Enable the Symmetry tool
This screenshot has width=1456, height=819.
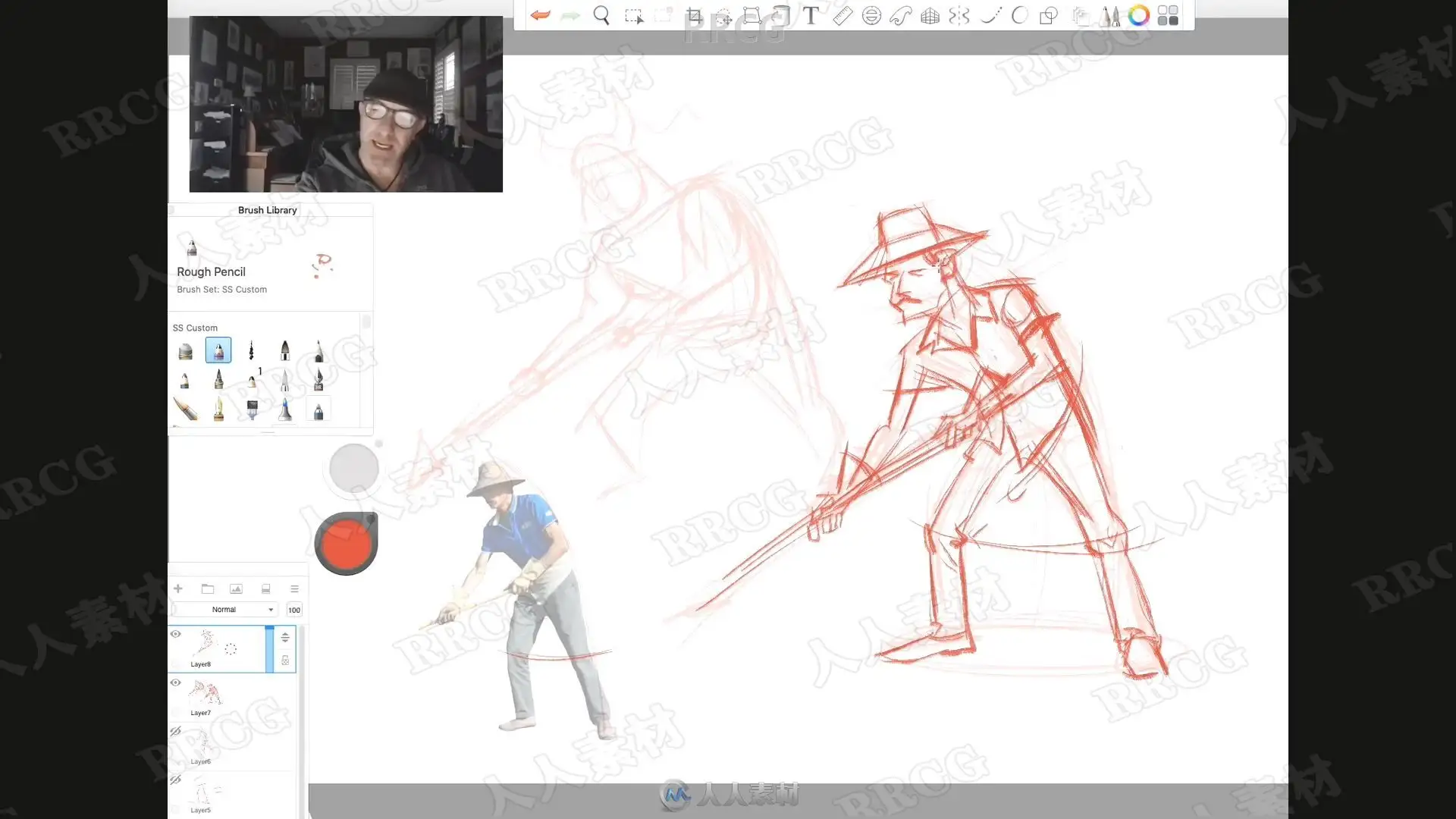pos(959,15)
